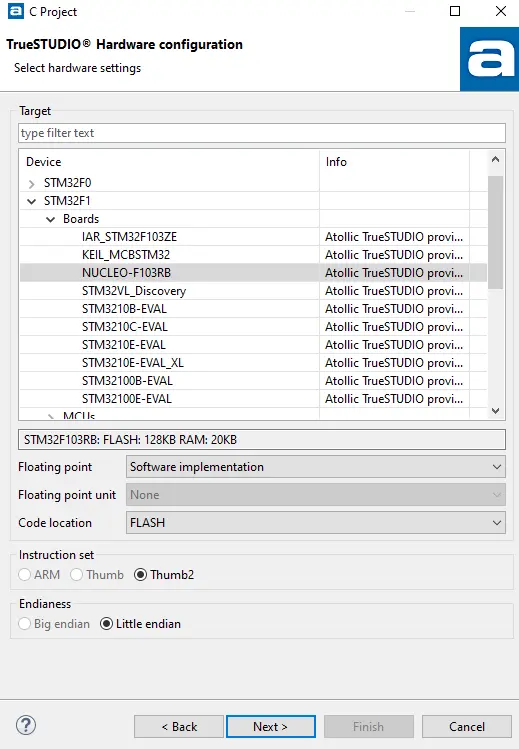Image resolution: width=519 pixels, height=749 pixels.
Task: Expand the STM32F0 device family
Action: (x=32, y=183)
